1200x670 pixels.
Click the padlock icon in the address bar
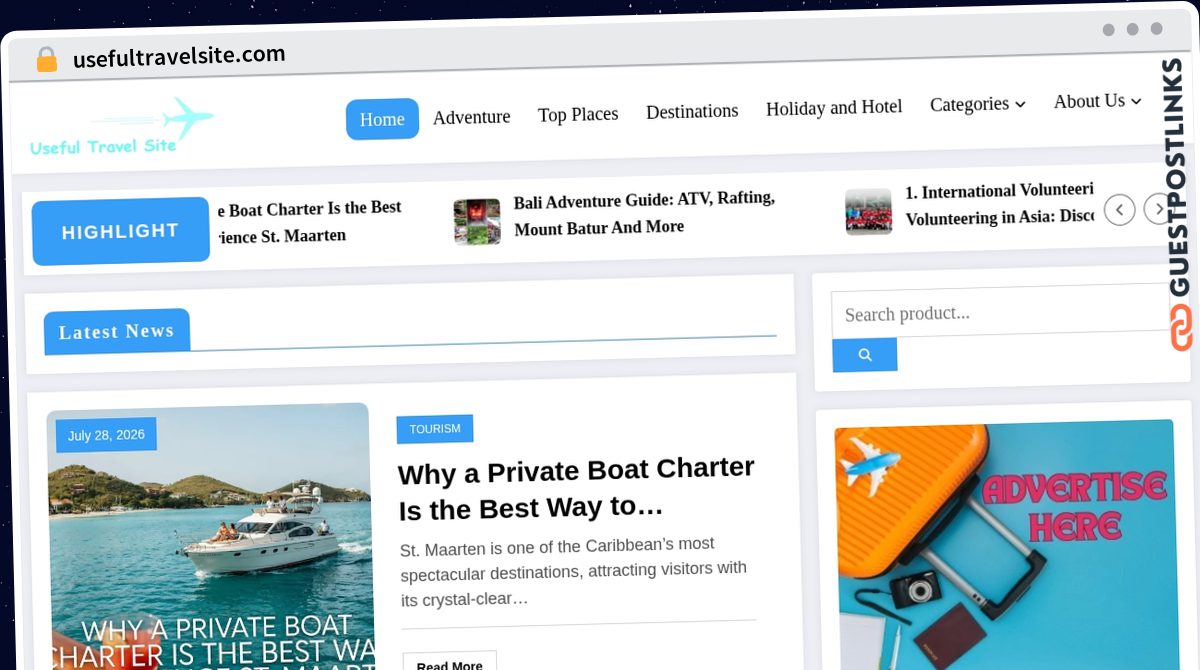(46, 60)
